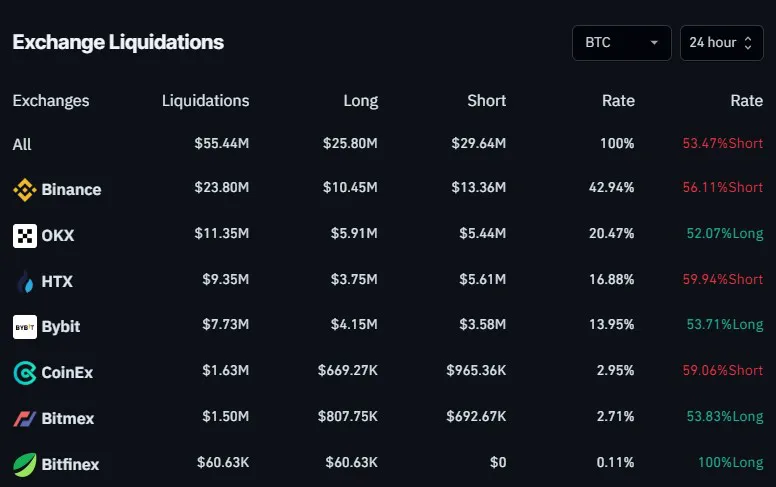Click the CoinEx logo icon

(24, 373)
